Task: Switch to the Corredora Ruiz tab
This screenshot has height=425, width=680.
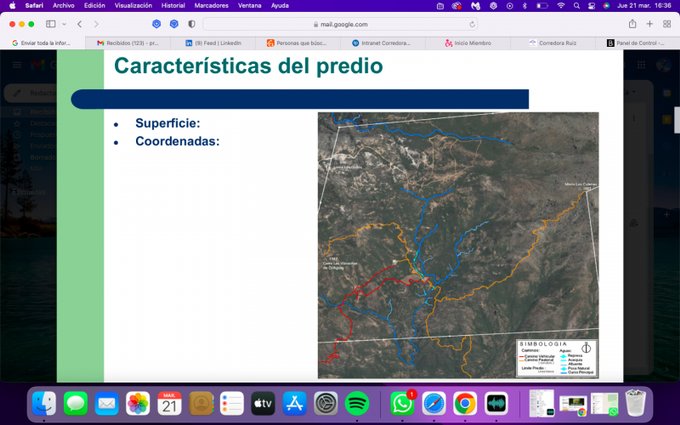Action: pos(553,43)
